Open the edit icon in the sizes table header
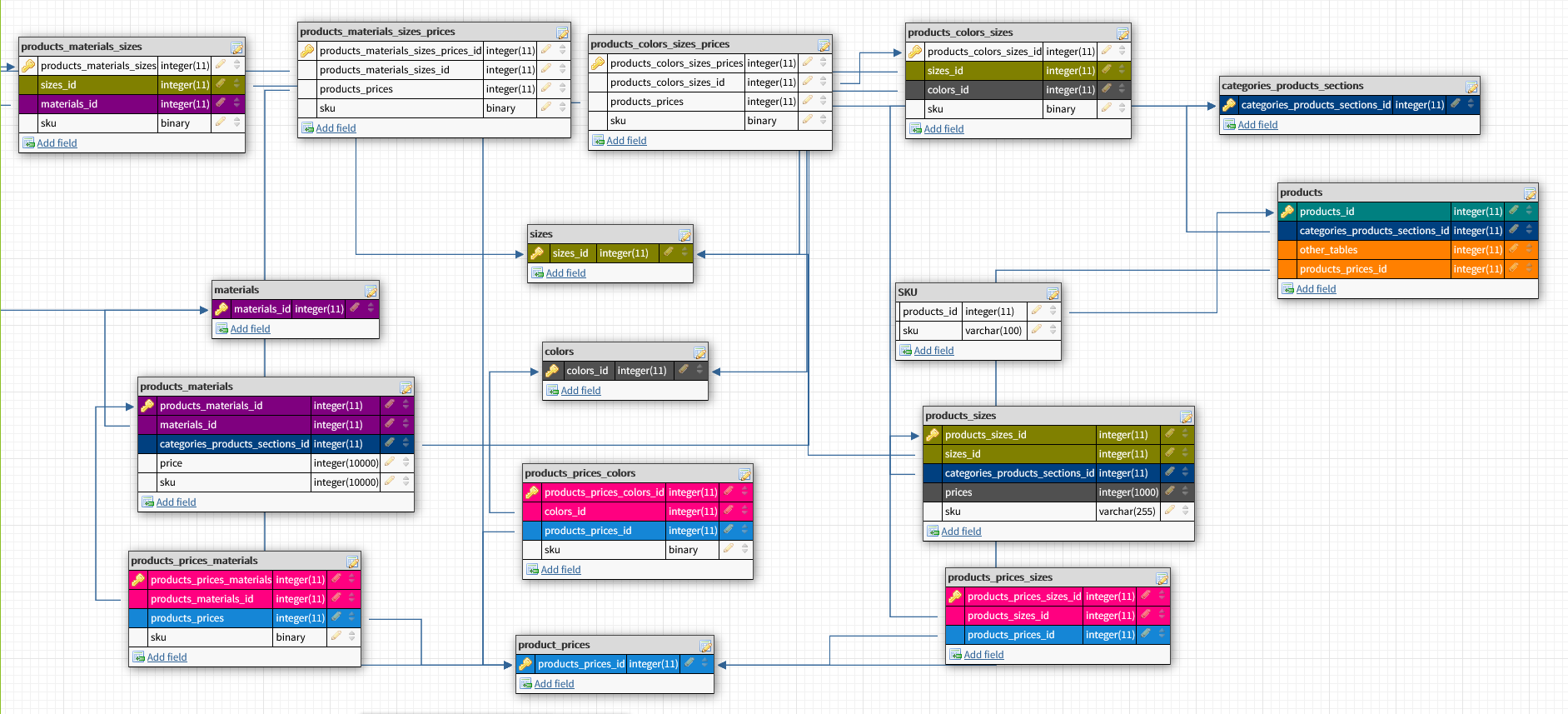This screenshot has width=1568, height=714. pyautogui.click(x=685, y=235)
